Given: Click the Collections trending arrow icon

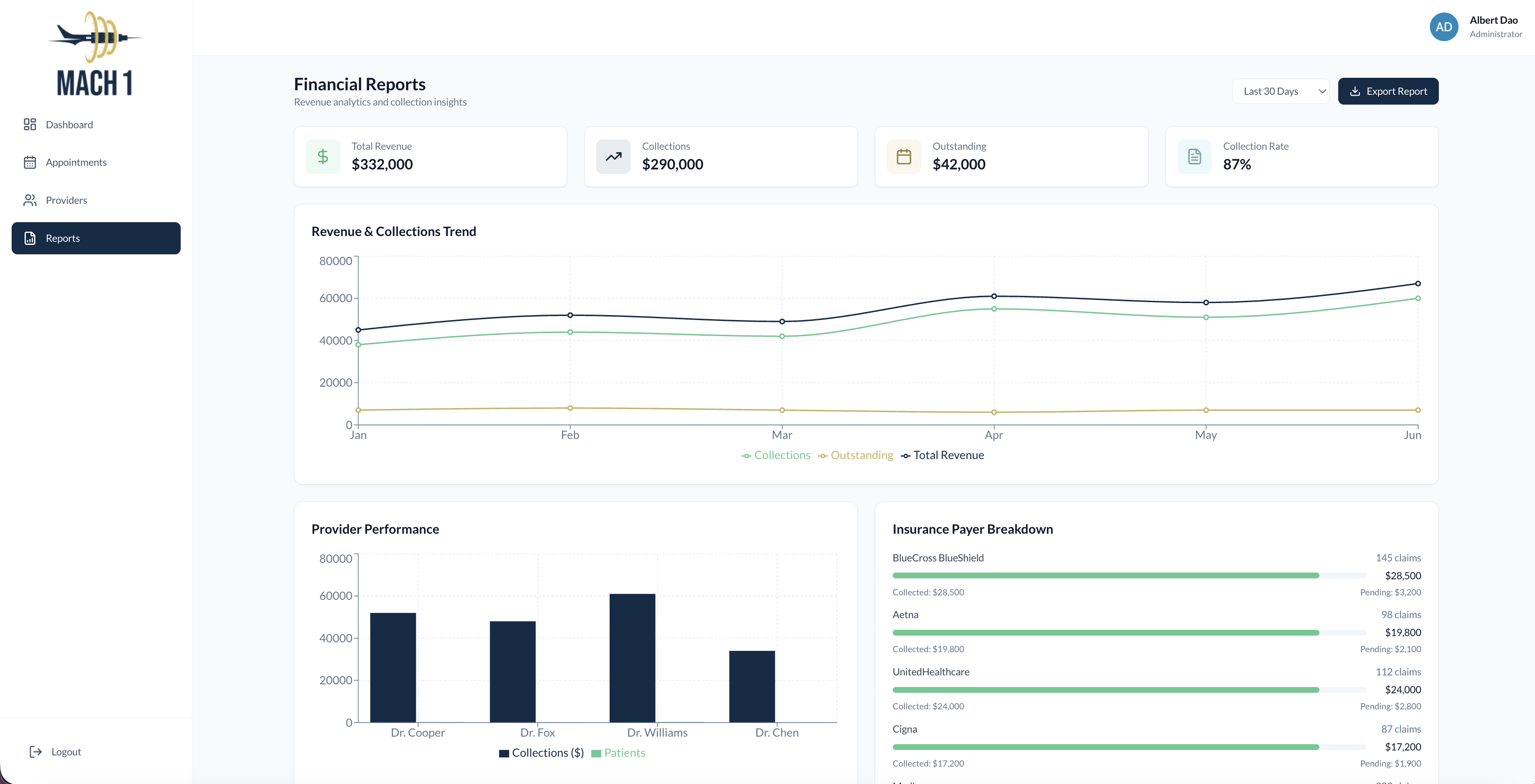Looking at the screenshot, I should click(x=613, y=156).
